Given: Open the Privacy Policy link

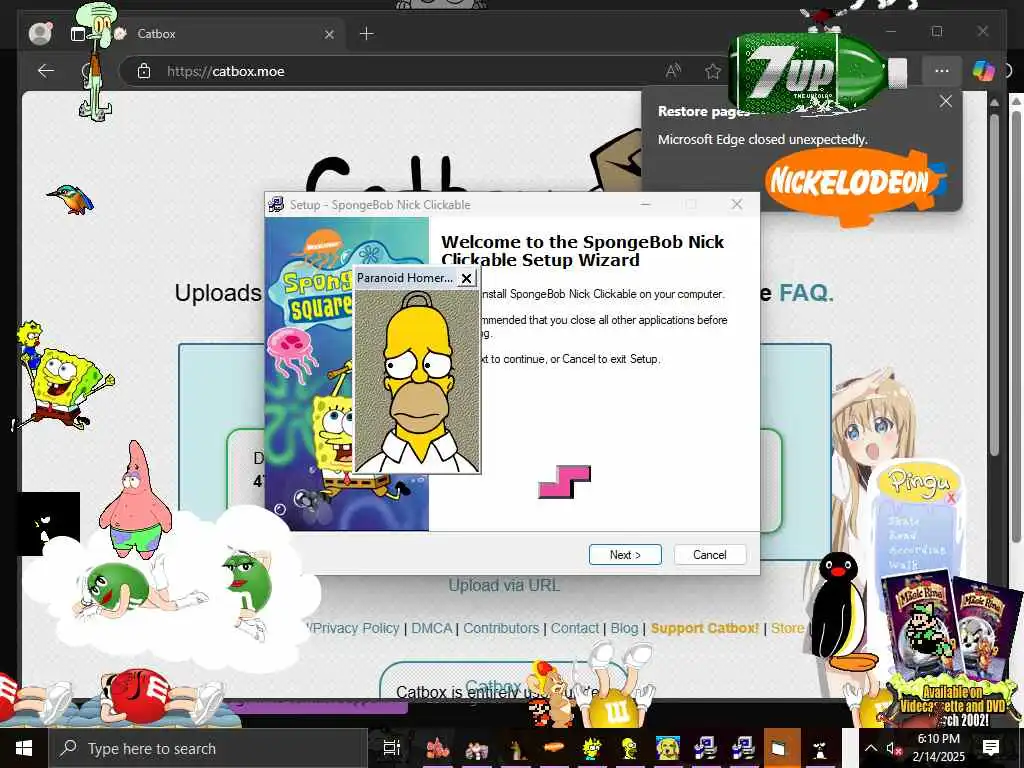Looking at the screenshot, I should (x=355, y=628).
